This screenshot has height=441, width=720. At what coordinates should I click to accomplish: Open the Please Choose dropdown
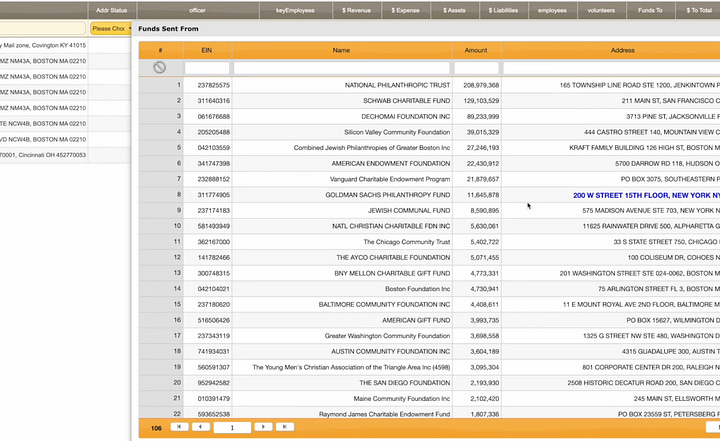[111, 28]
